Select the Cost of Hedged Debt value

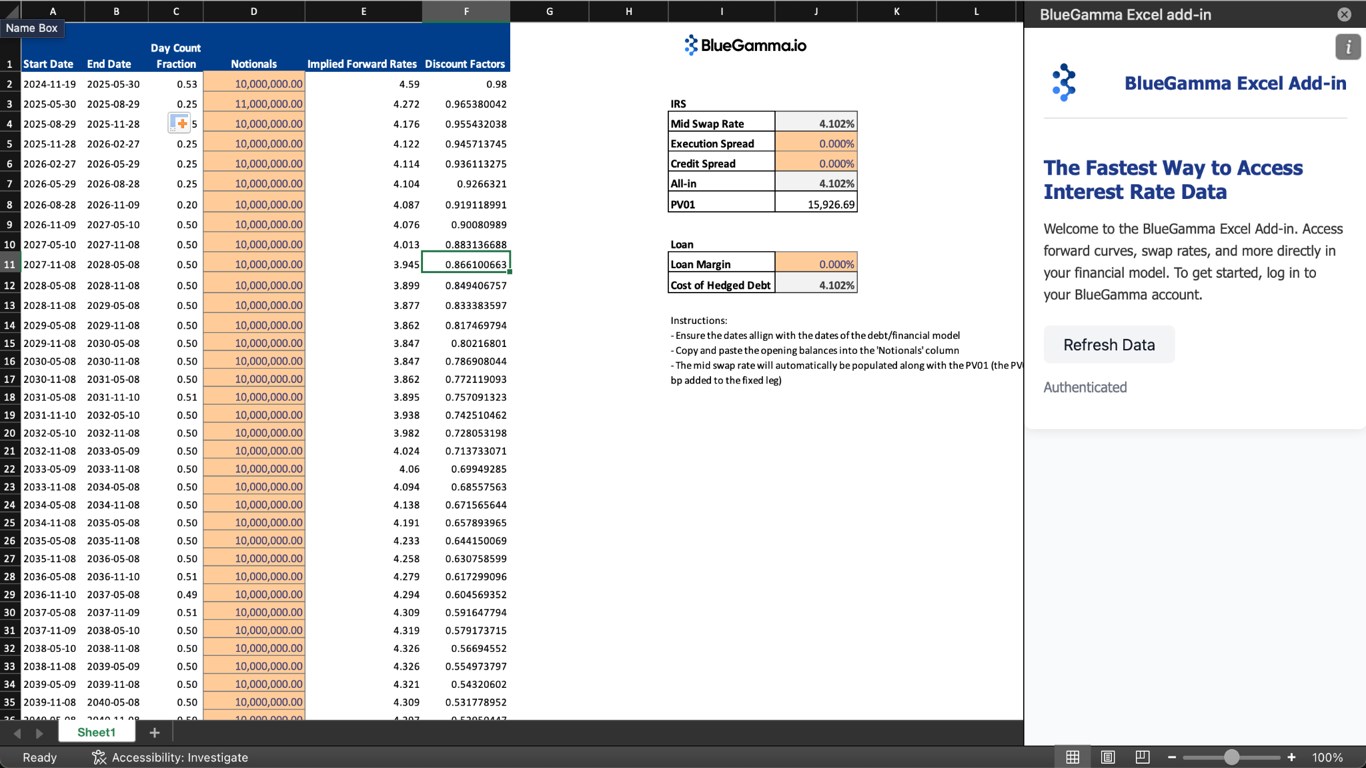click(x=816, y=285)
